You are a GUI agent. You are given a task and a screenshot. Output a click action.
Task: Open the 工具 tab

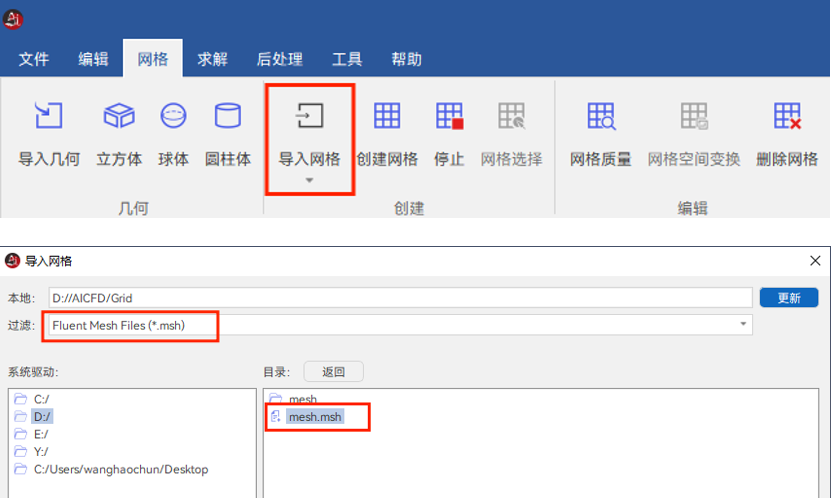(x=347, y=59)
